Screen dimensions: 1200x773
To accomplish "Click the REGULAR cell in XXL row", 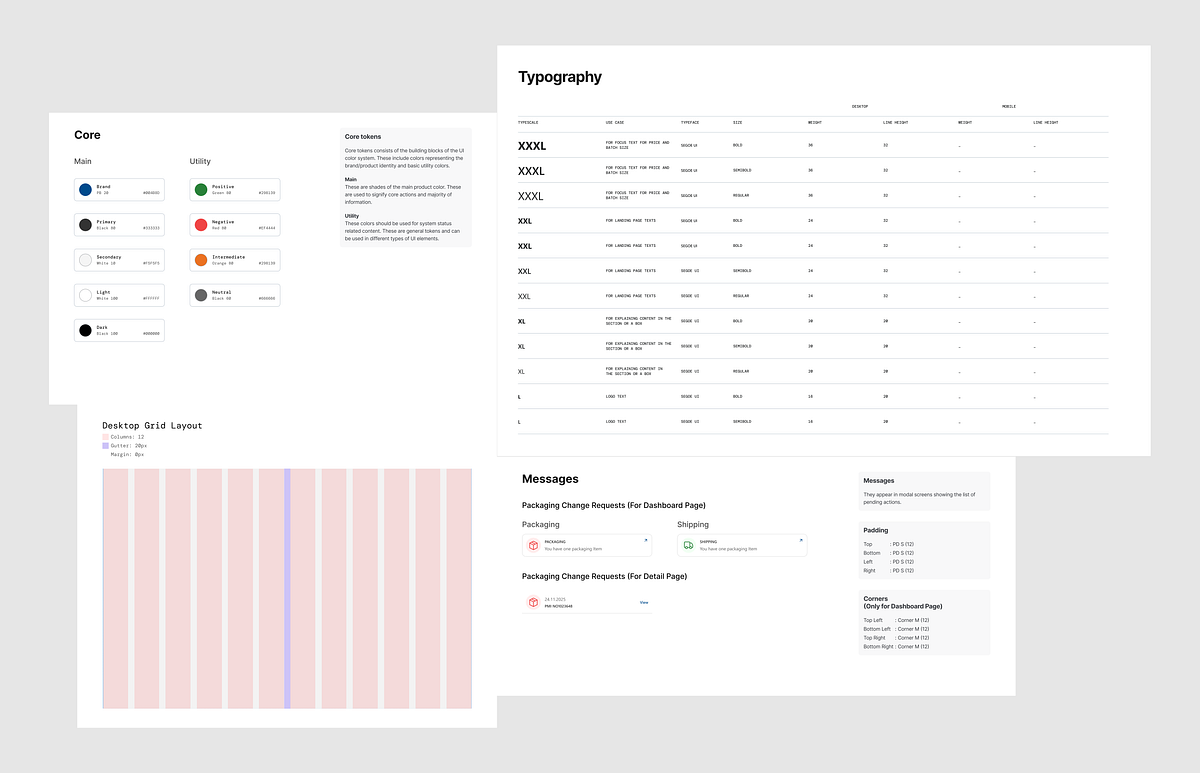I will (x=743, y=296).
